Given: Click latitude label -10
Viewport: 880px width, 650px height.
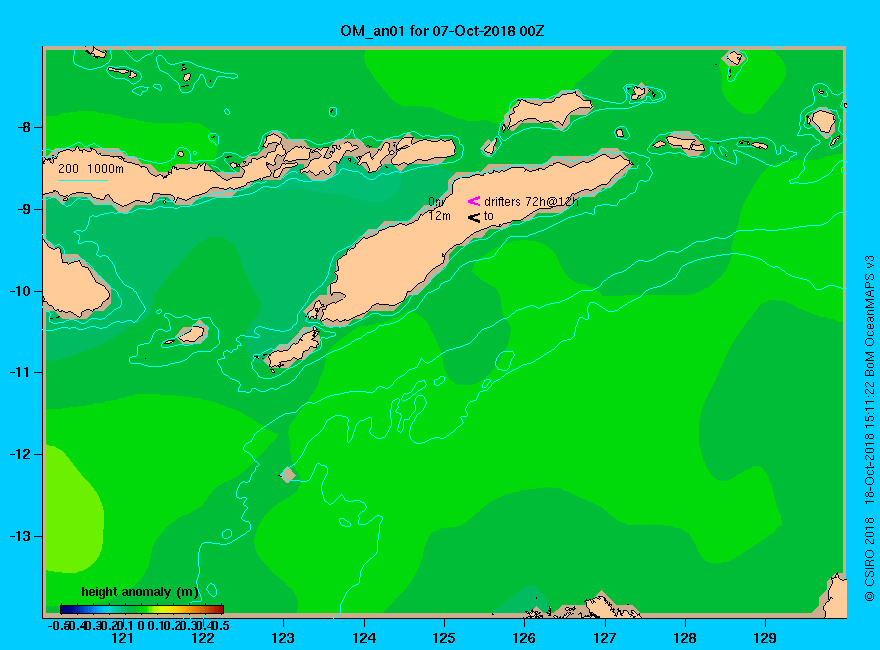Looking at the screenshot, I should [x=21, y=291].
